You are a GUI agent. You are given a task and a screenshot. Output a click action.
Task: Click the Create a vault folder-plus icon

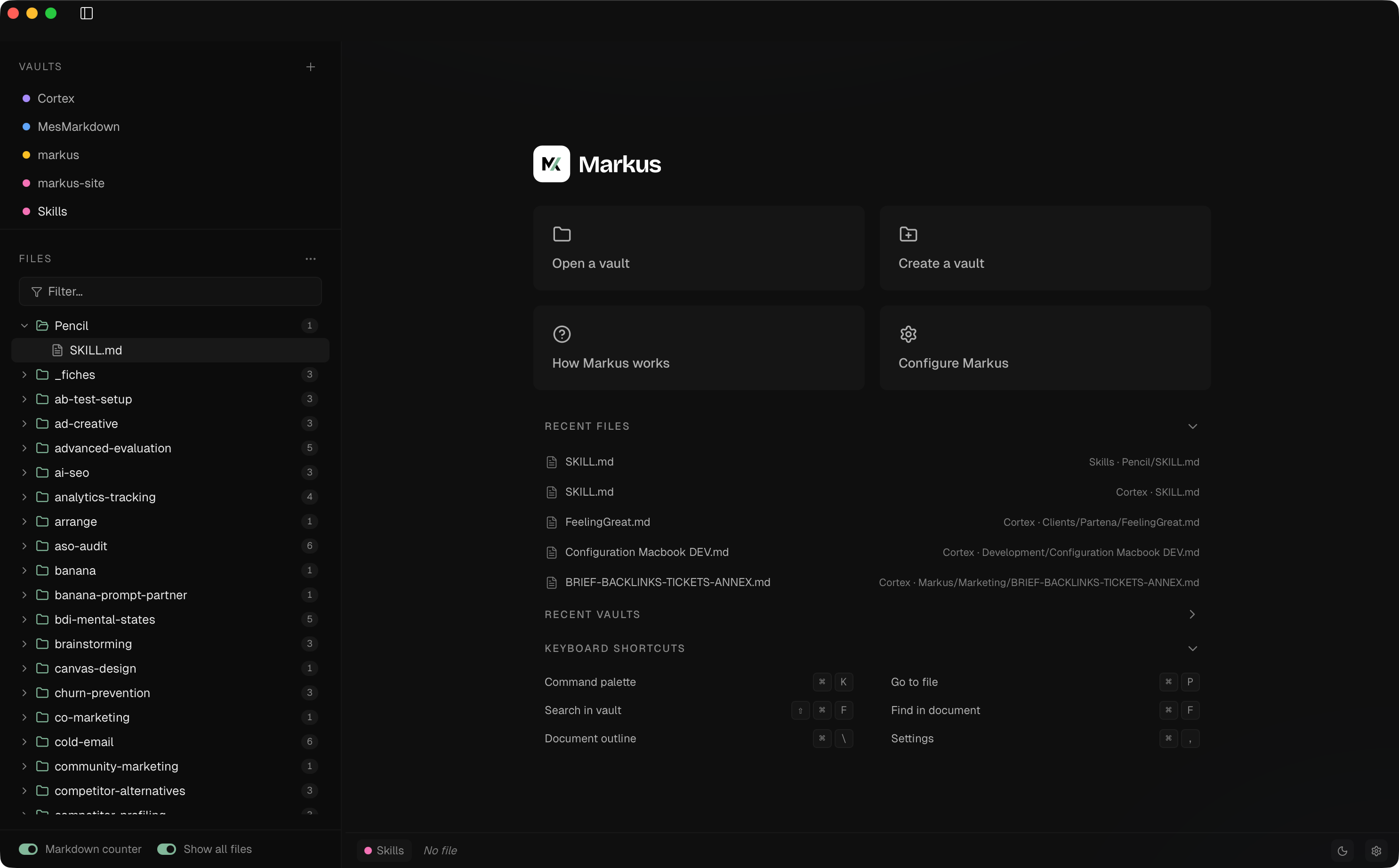908,234
